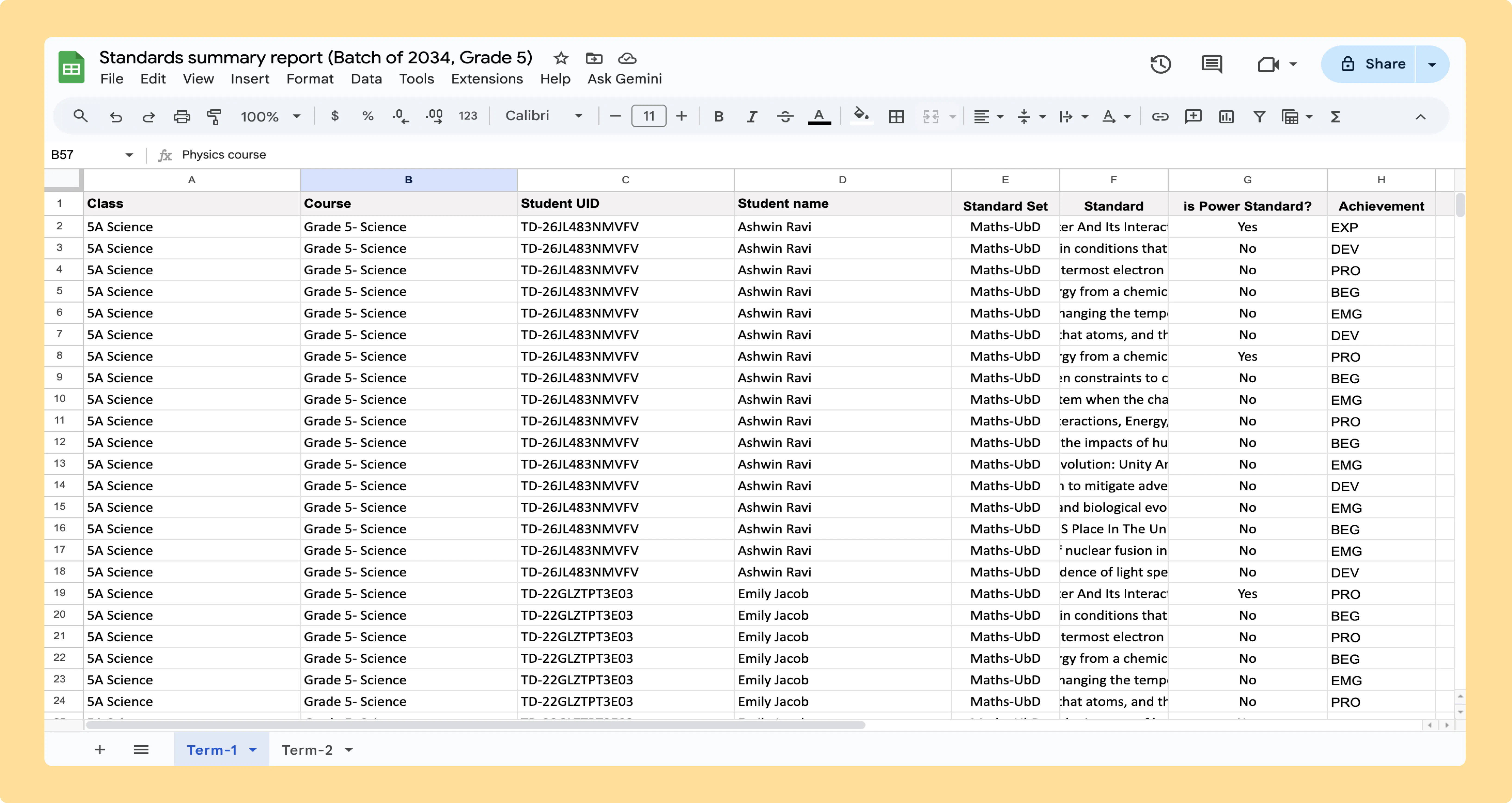The height and width of the screenshot is (803, 1512).
Task: Add a new sheet
Action: tap(100, 750)
